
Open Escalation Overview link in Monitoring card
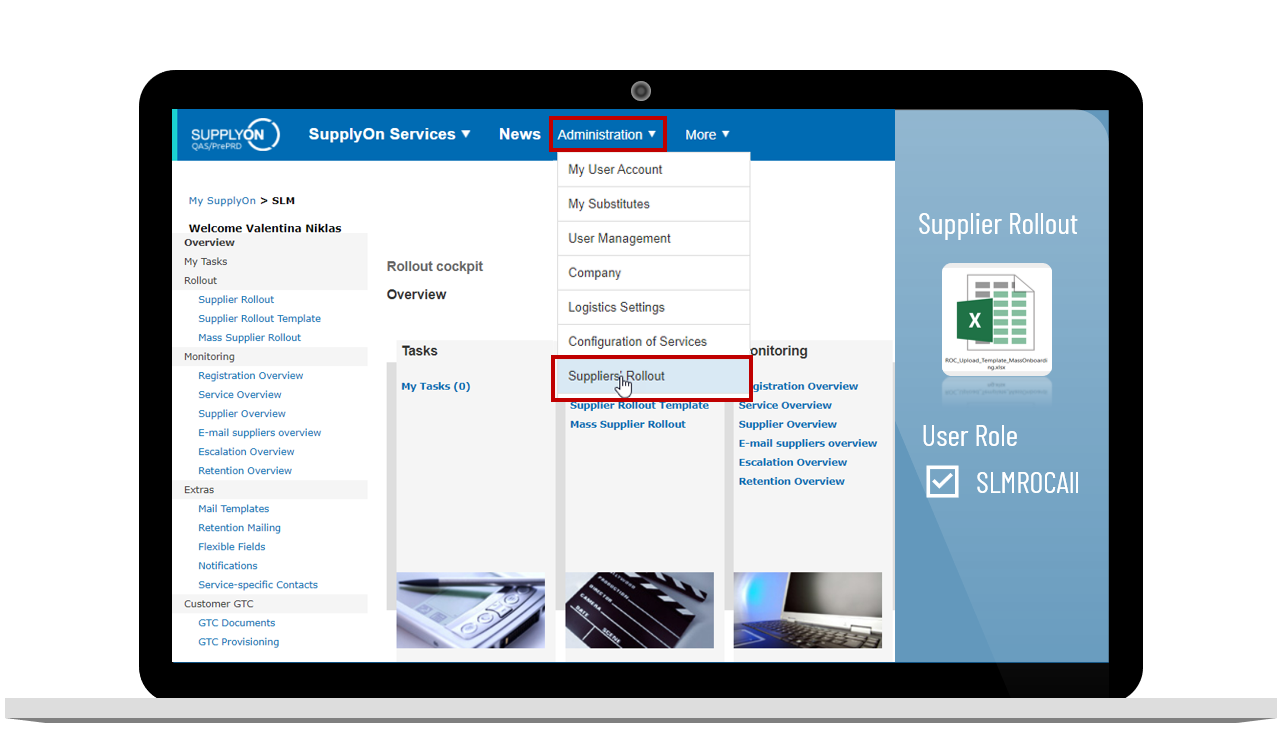tap(792, 463)
